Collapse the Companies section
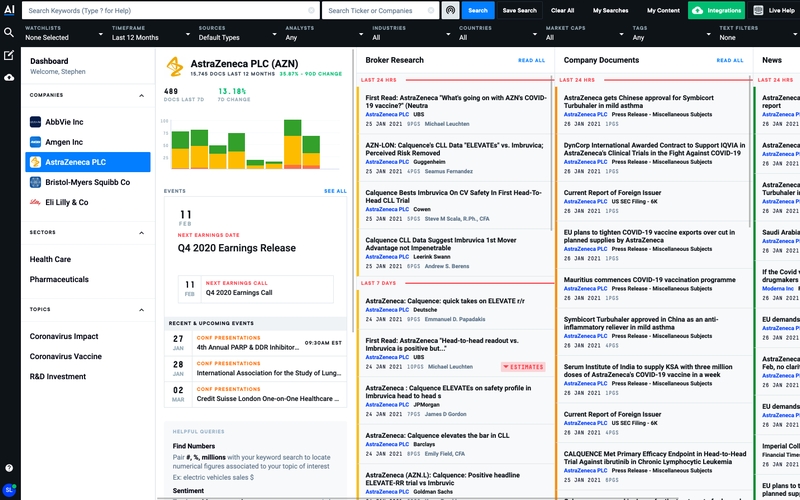 141,95
